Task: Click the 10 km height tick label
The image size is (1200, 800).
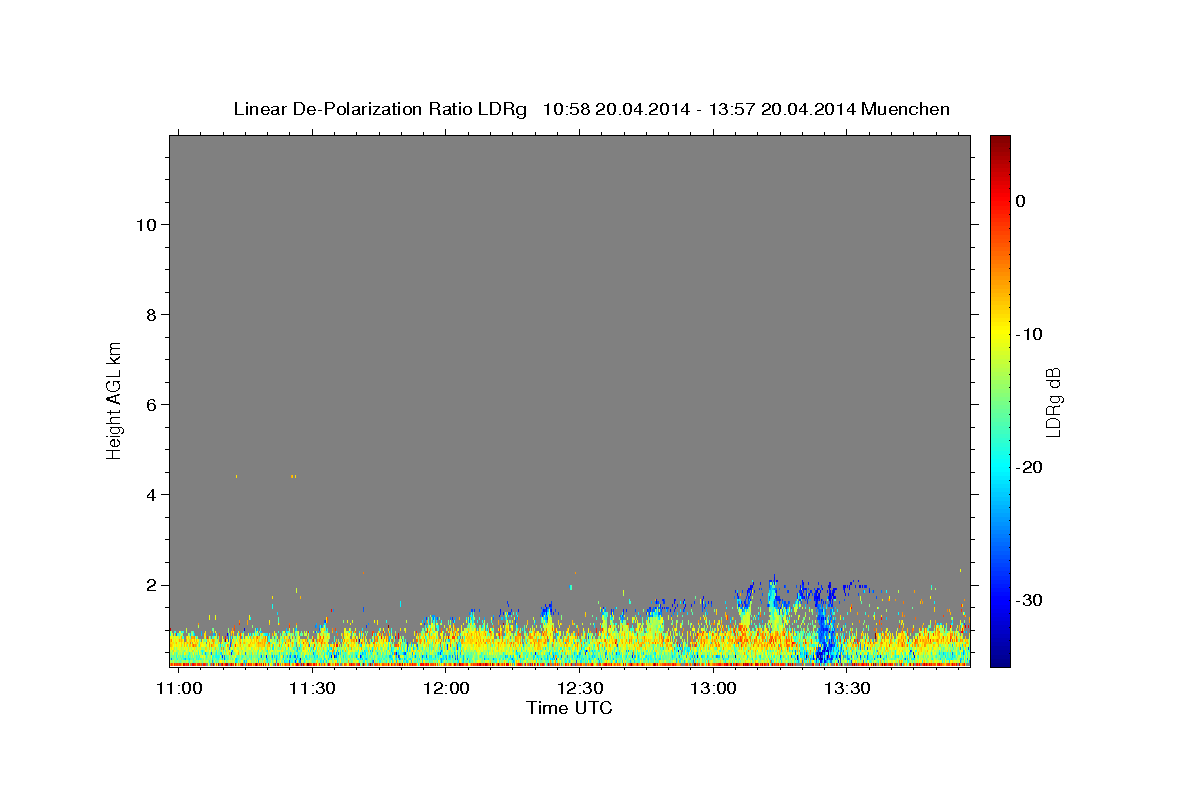Action: click(144, 225)
